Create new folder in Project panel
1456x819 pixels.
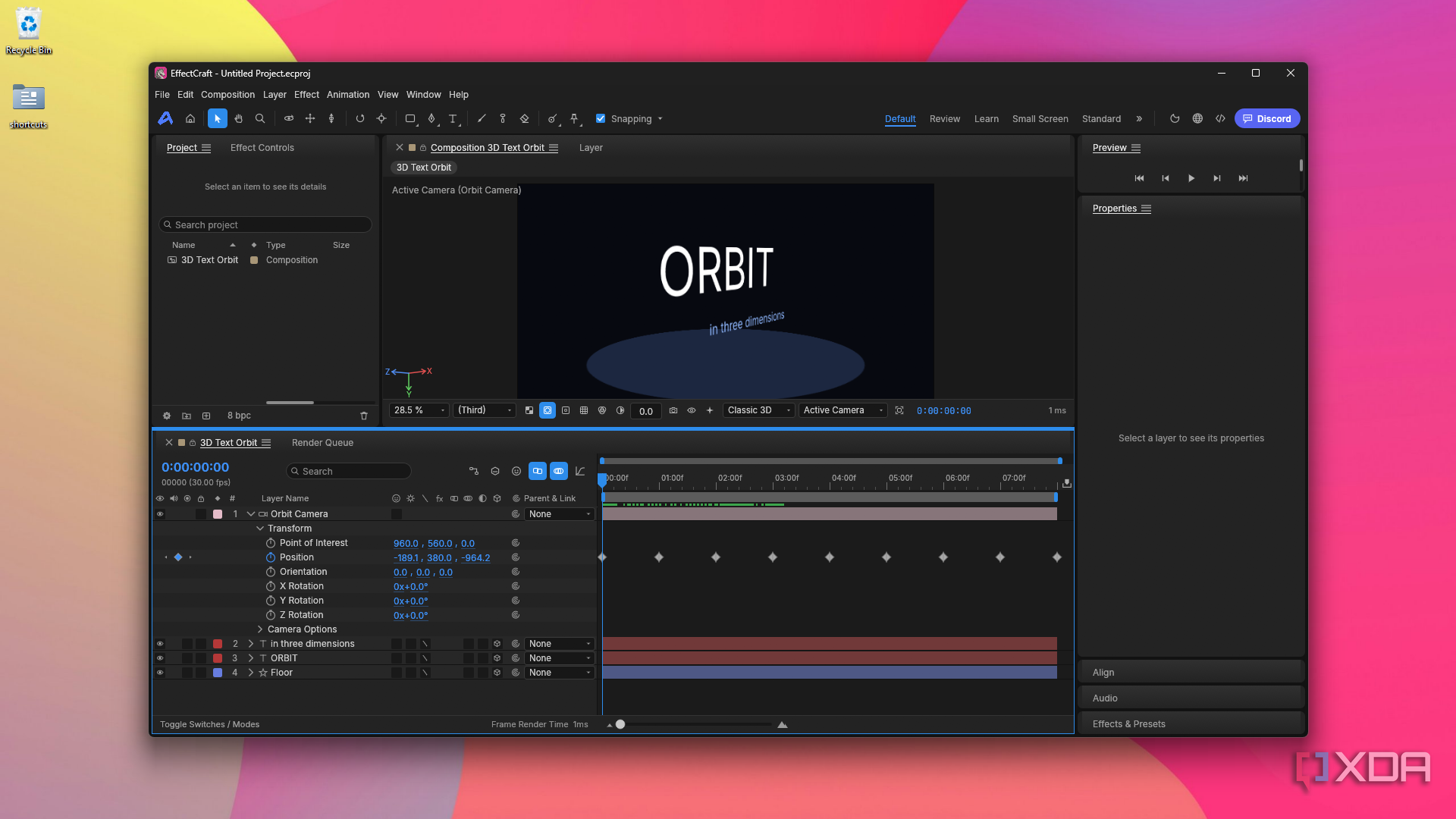click(x=187, y=416)
